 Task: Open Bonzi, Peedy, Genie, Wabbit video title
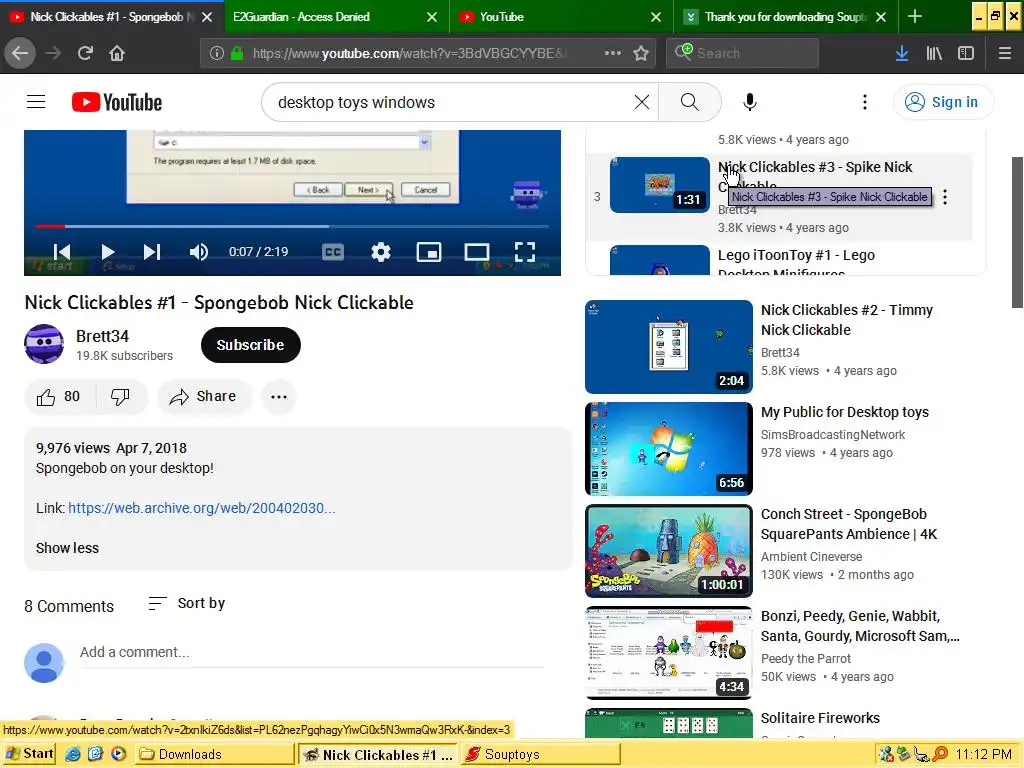[860, 626]
